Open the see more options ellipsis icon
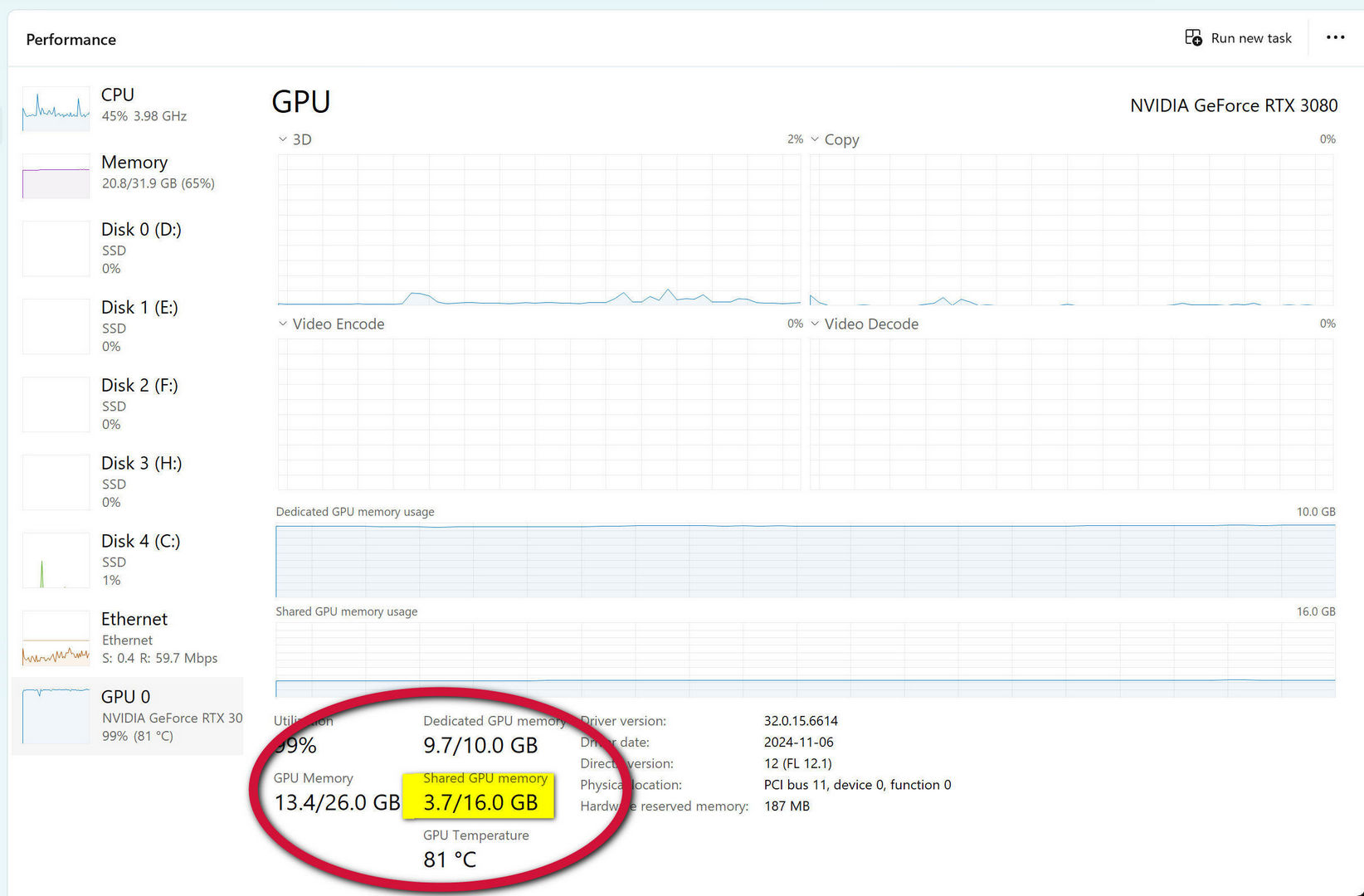The width and height of the screenshot is (1364, 896). click(x=1334, y=37)
